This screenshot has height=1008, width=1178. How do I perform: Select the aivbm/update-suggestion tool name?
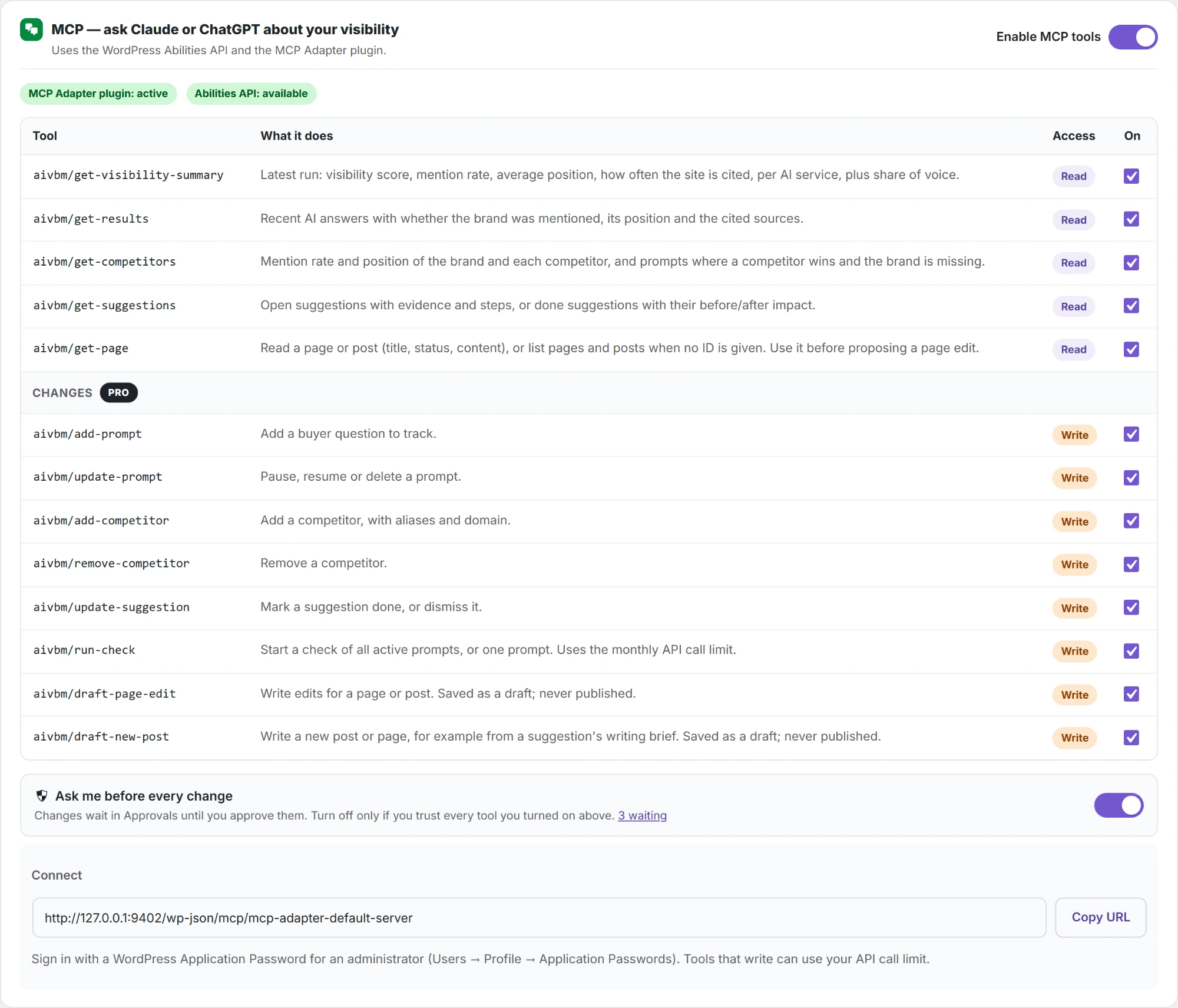point(111,607)
